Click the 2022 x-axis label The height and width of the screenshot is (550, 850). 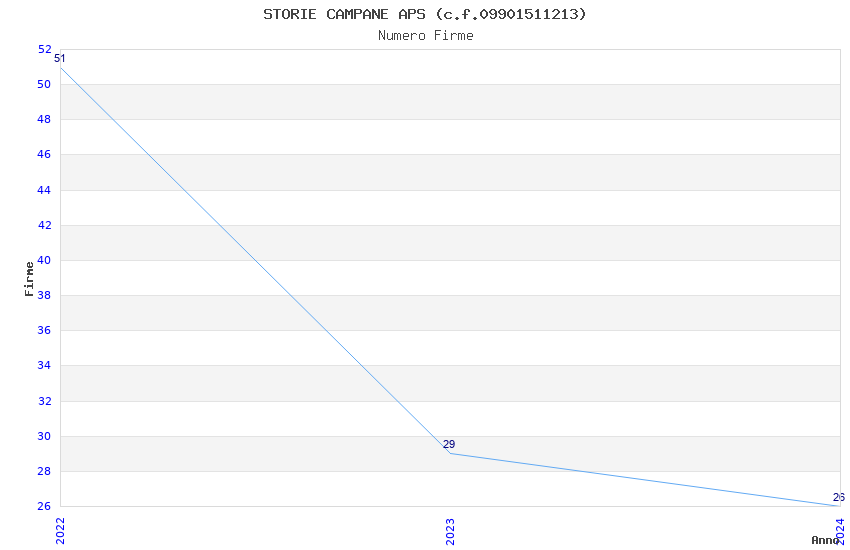pos(60,531)
